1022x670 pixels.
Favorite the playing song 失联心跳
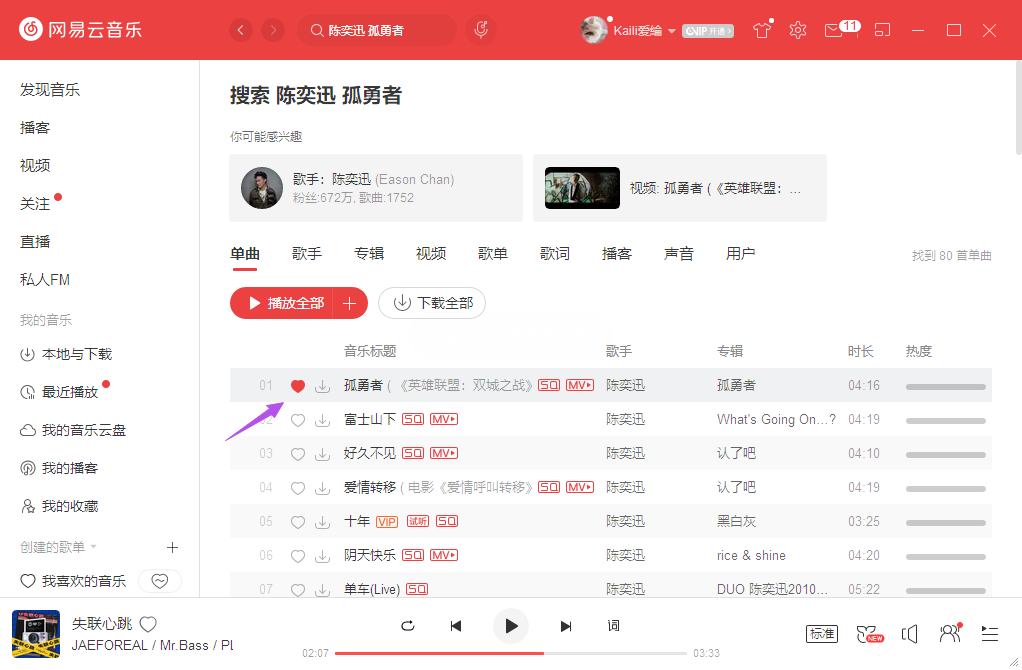coord(147,623)
